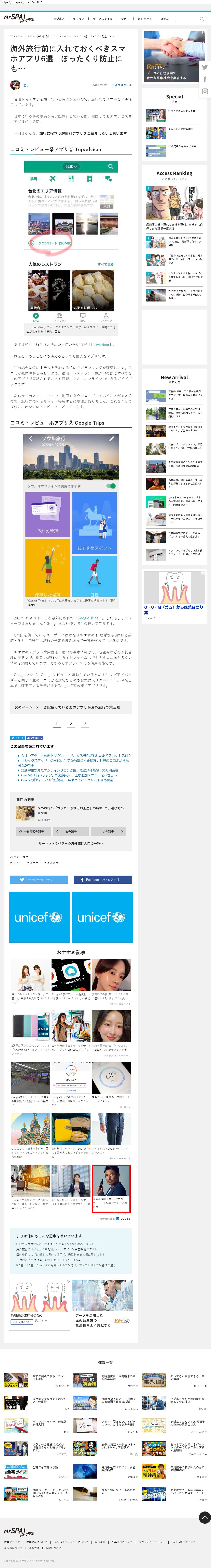Open the ライフスタイル menu item

(103, 19)
